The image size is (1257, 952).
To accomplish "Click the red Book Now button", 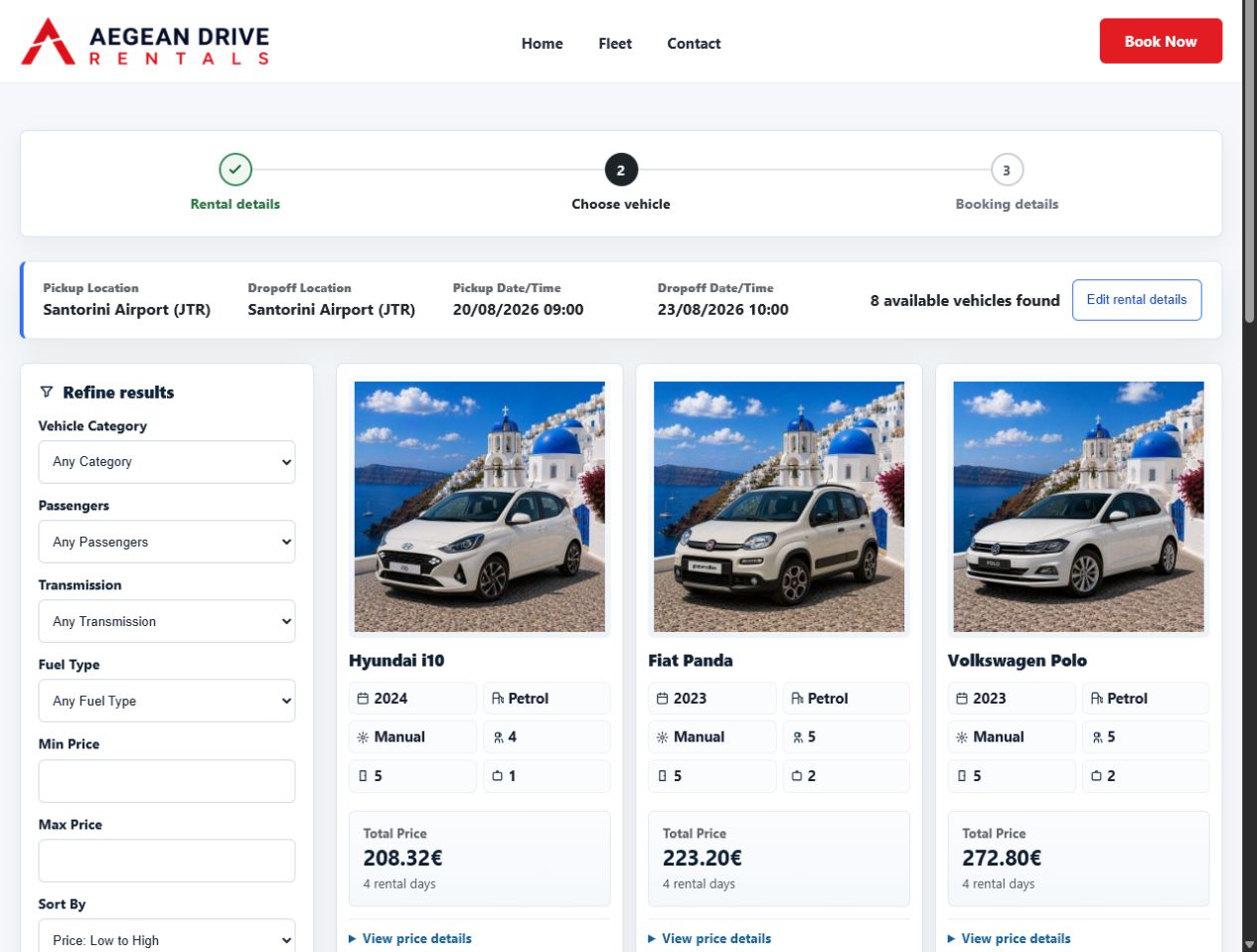I will point(1161,41).
